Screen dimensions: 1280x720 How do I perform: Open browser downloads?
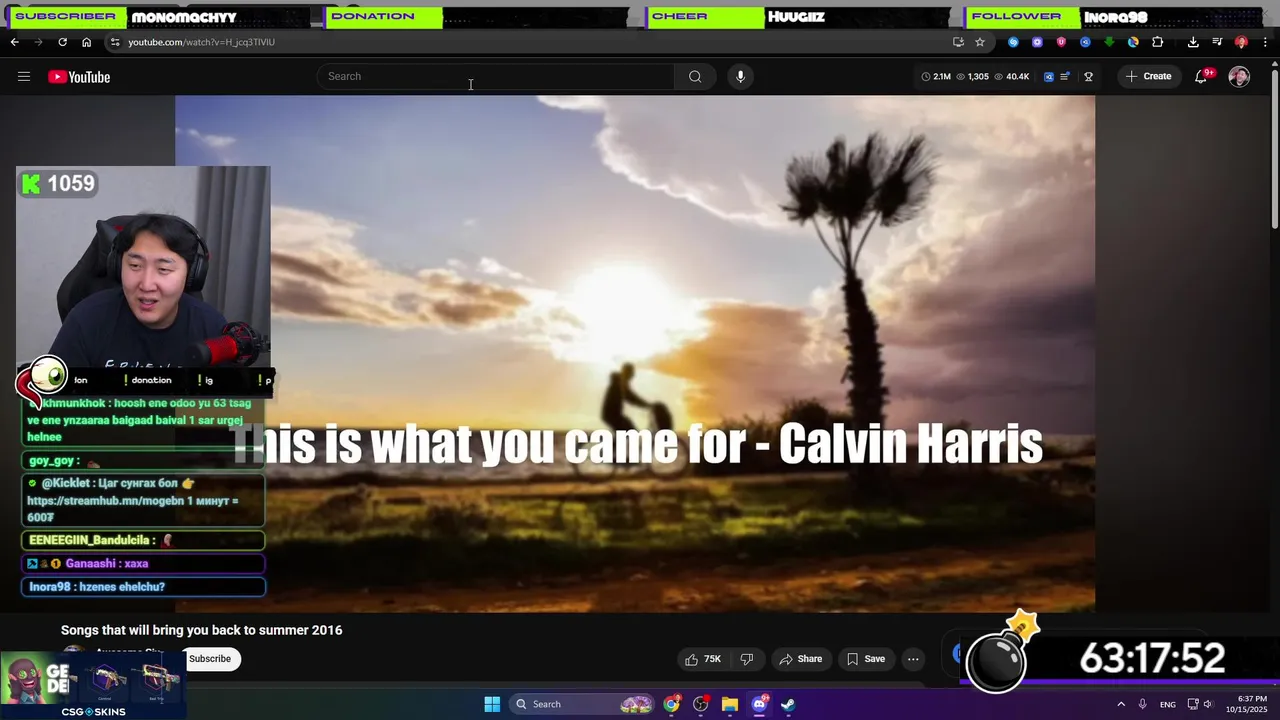[x=1193, y=42]
